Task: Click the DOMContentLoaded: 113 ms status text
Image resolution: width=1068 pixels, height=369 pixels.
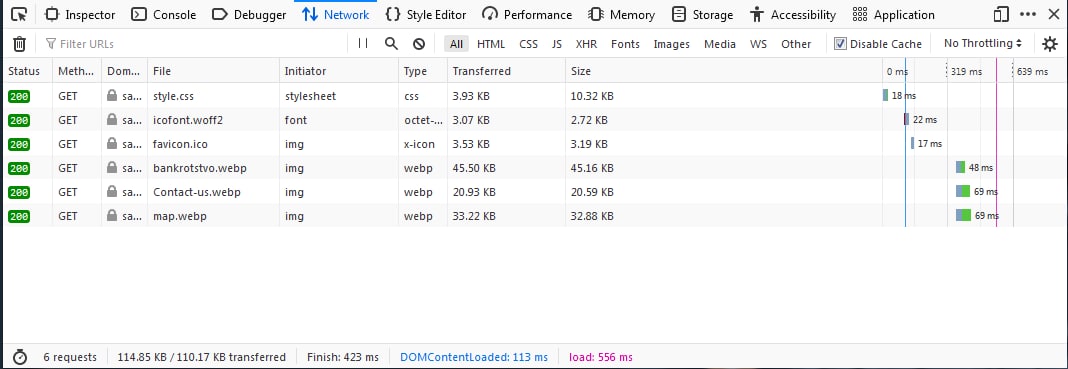Action: tap(474, 357)
